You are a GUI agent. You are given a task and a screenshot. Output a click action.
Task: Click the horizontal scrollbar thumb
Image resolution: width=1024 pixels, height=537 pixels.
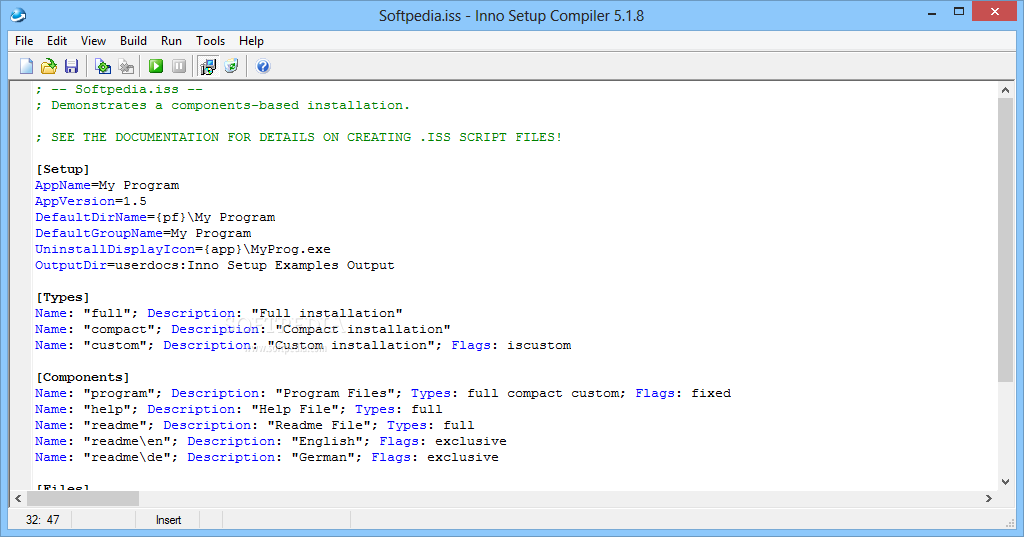point(82,498)
